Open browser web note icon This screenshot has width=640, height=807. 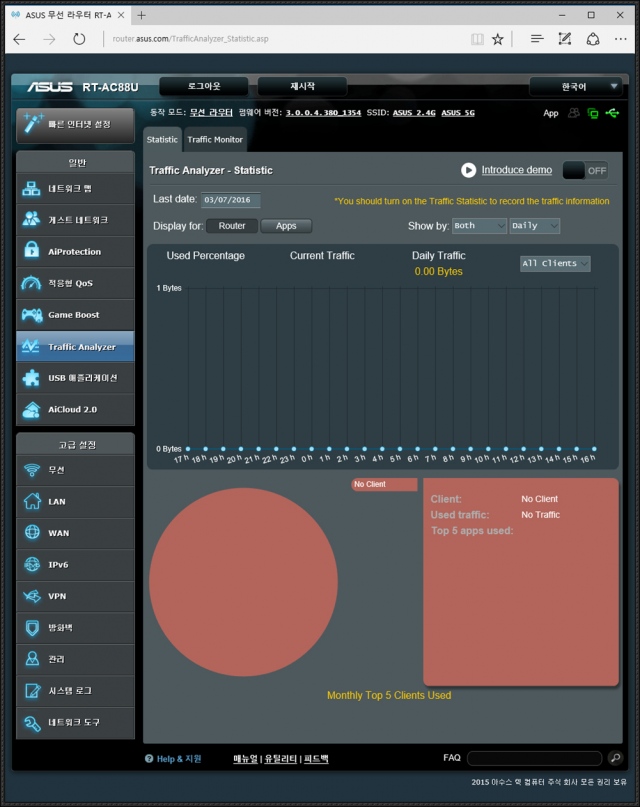564,39
